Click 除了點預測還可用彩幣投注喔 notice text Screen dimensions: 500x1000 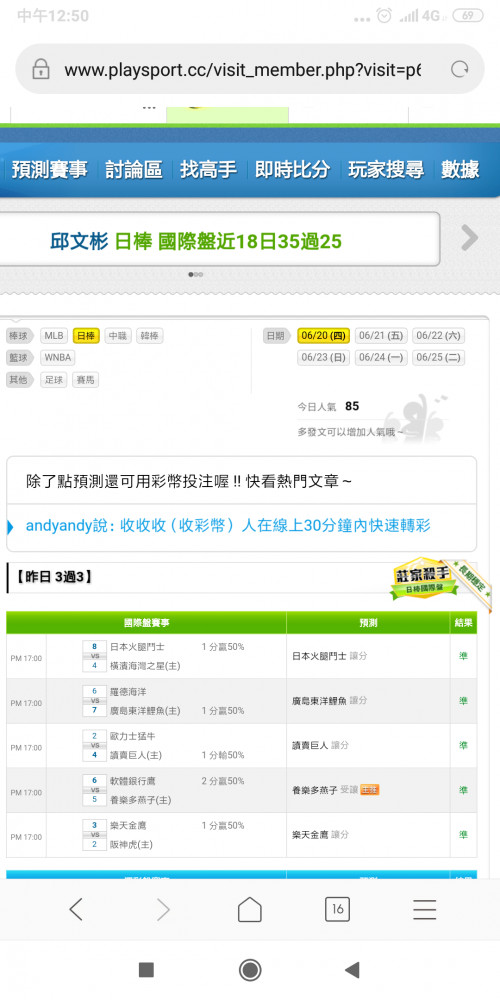tap(189, 481)
